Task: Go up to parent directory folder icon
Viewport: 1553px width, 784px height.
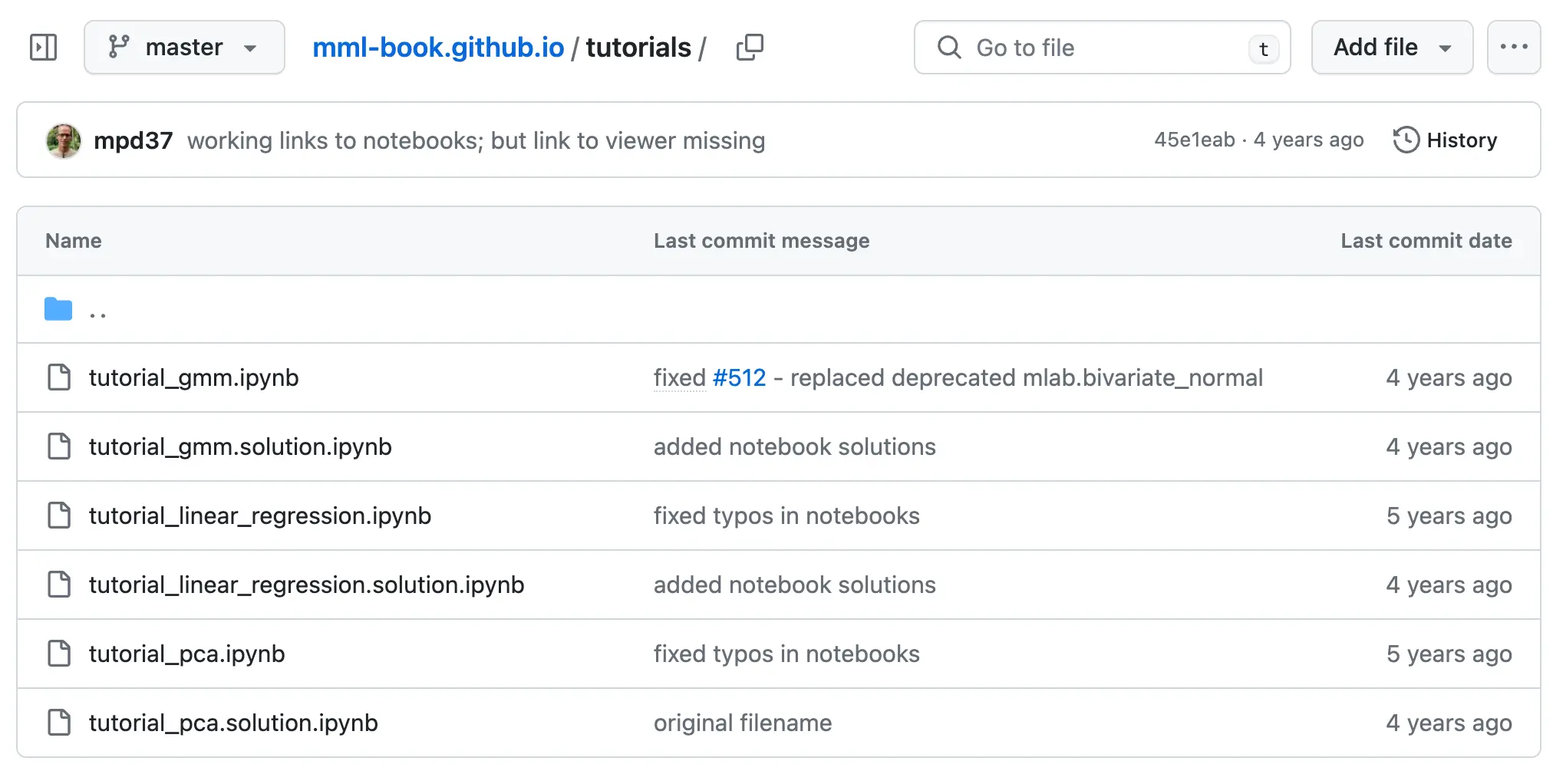Action: 58,309
